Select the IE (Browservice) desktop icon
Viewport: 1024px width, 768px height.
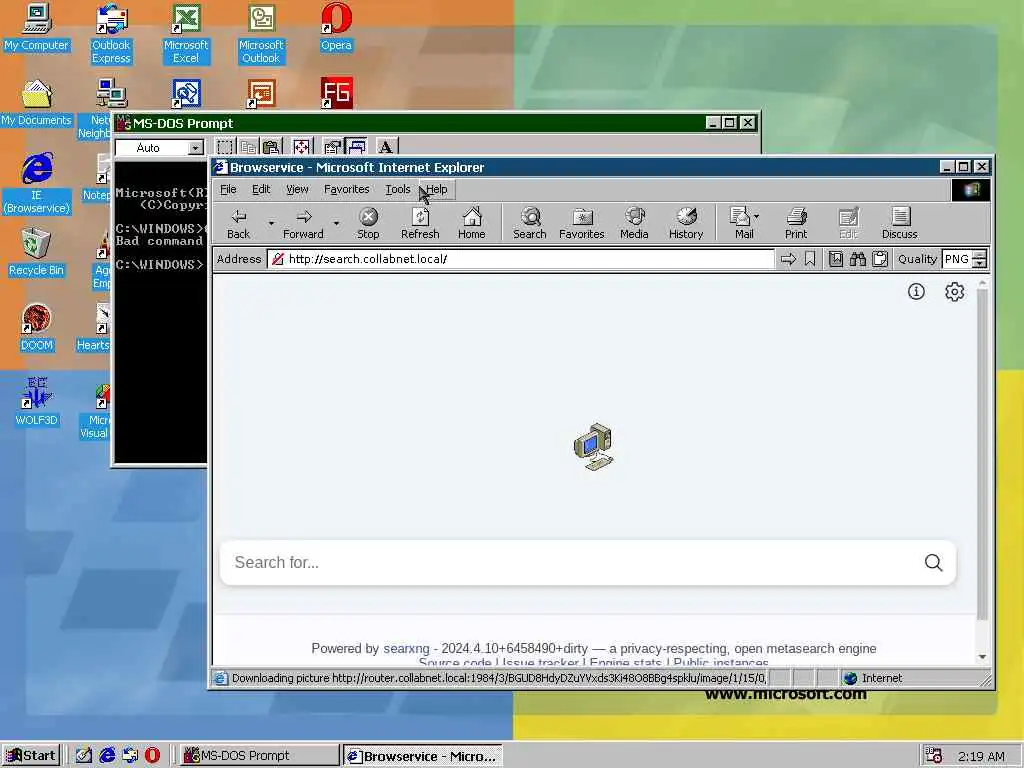pos(37,184)
